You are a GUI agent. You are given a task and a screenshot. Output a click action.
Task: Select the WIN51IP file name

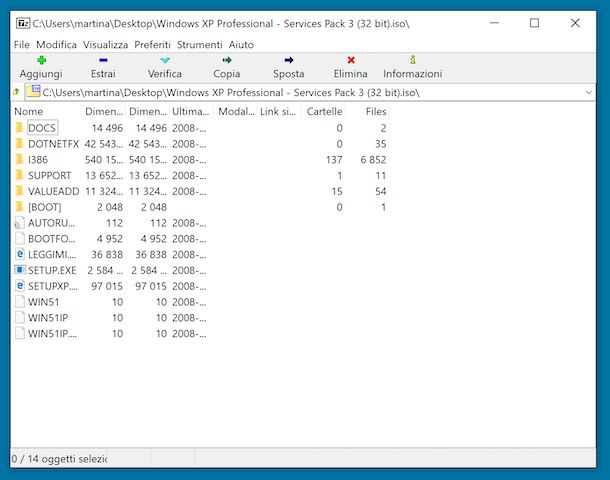point(48,318)
